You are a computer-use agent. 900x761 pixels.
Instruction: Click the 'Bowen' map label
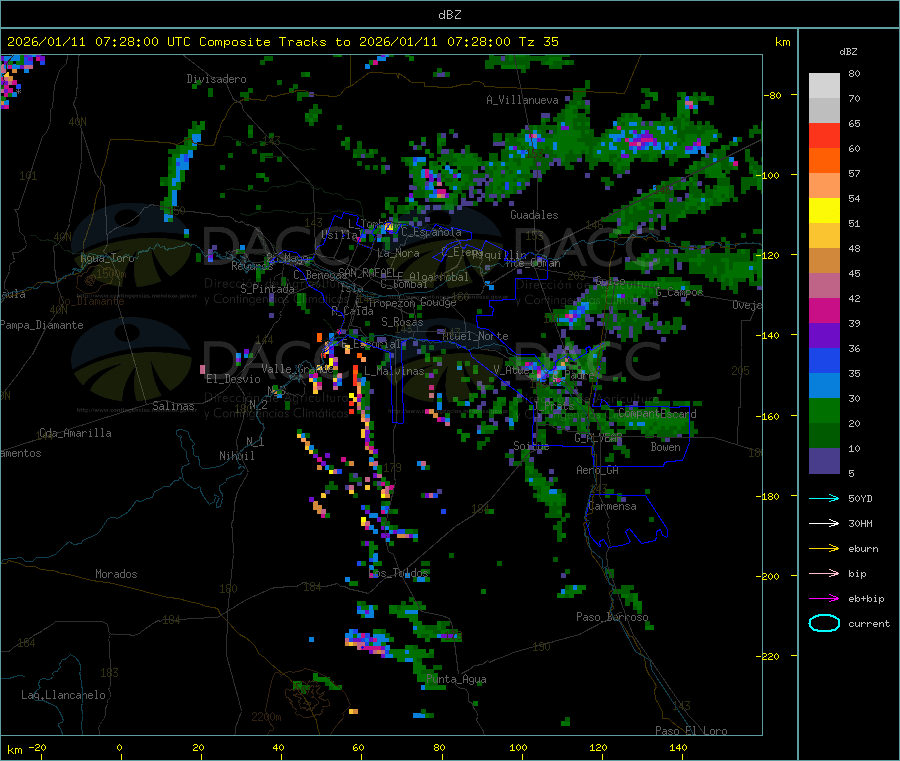pyautogui.click(x=666, y=447)
